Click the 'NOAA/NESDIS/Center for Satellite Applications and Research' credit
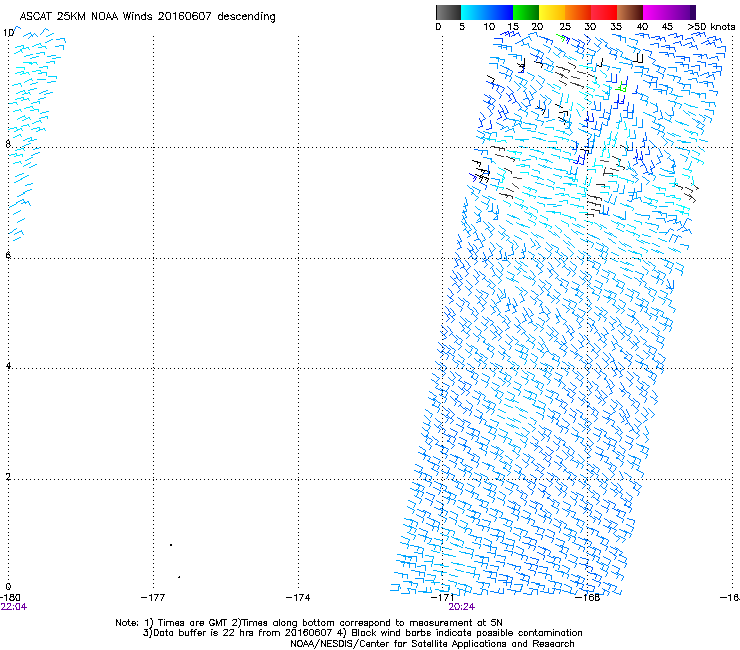740x650 pixels. click(432, 644)
